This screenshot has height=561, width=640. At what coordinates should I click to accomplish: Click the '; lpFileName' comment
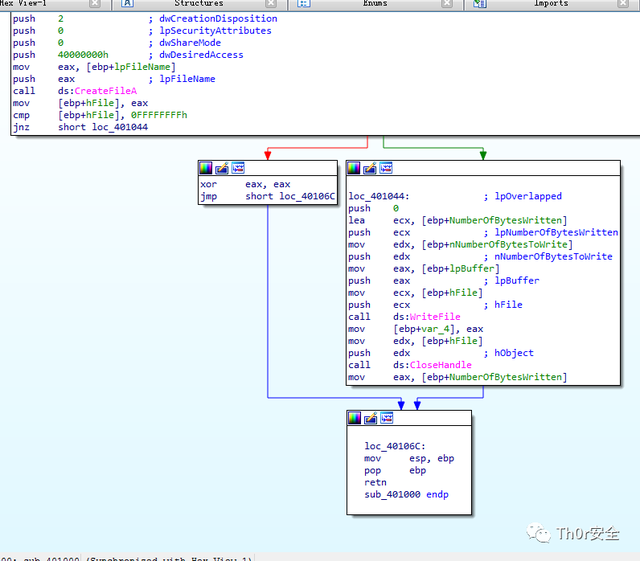182,79
